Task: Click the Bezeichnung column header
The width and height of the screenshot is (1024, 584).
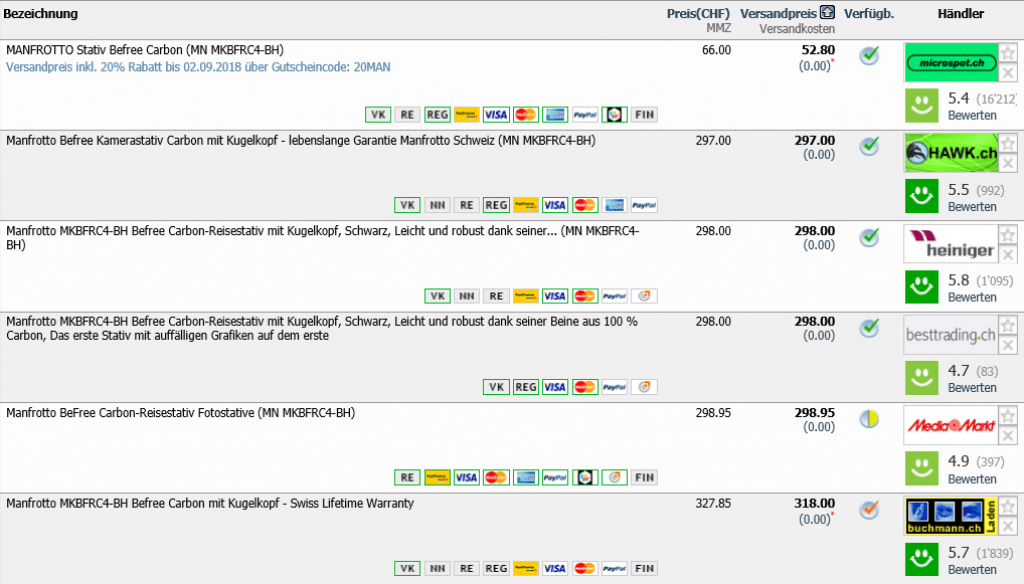Action: (x=40, y=13)
